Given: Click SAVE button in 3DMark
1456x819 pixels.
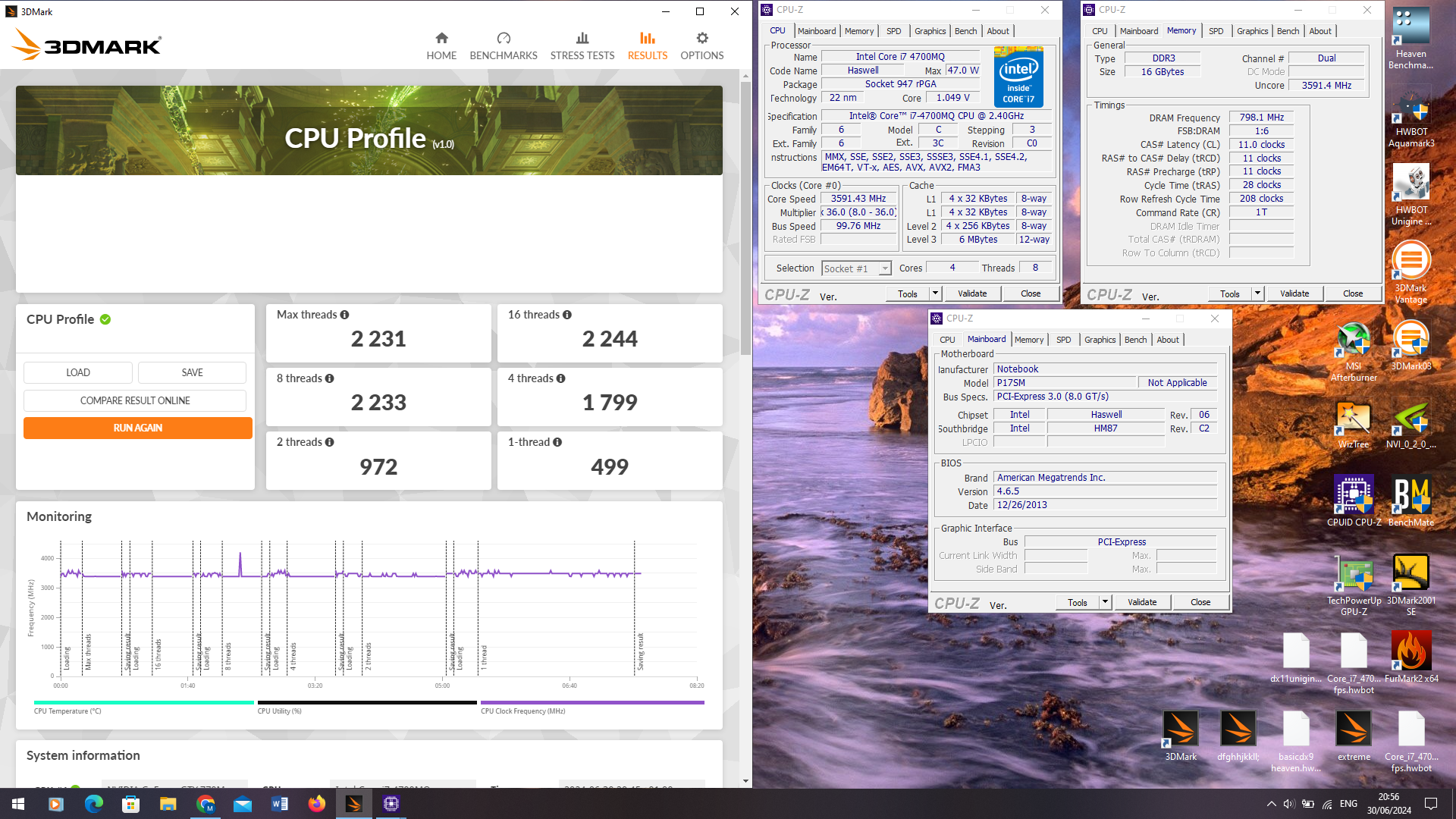Looking at the screenshot, I should click(x=192, y=372).
